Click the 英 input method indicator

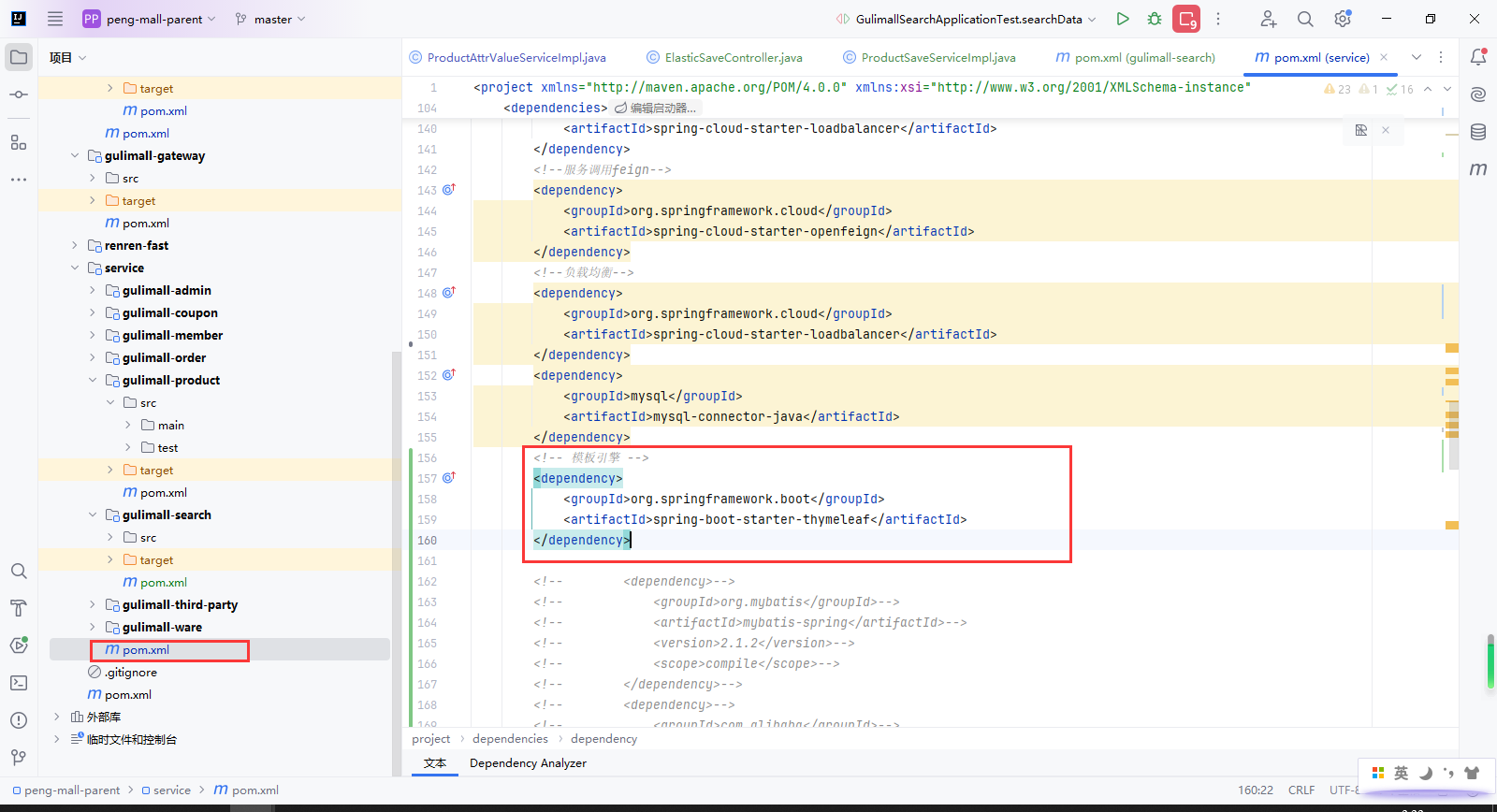coord(1401,773)
